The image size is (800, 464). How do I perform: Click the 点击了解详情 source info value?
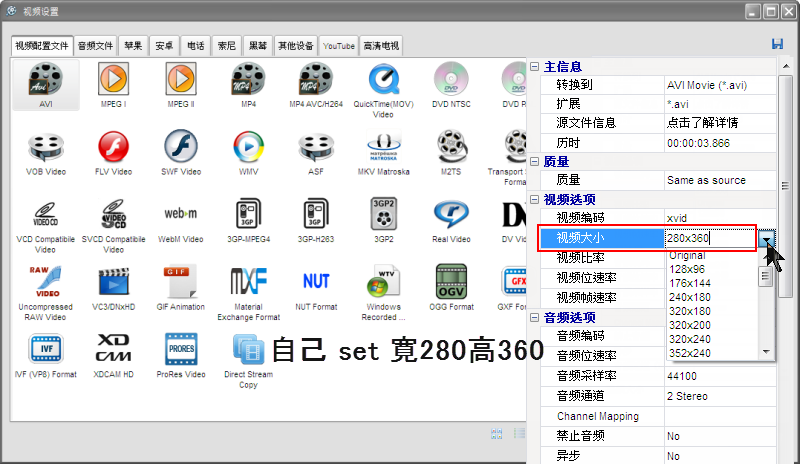[x=703, y=123]
